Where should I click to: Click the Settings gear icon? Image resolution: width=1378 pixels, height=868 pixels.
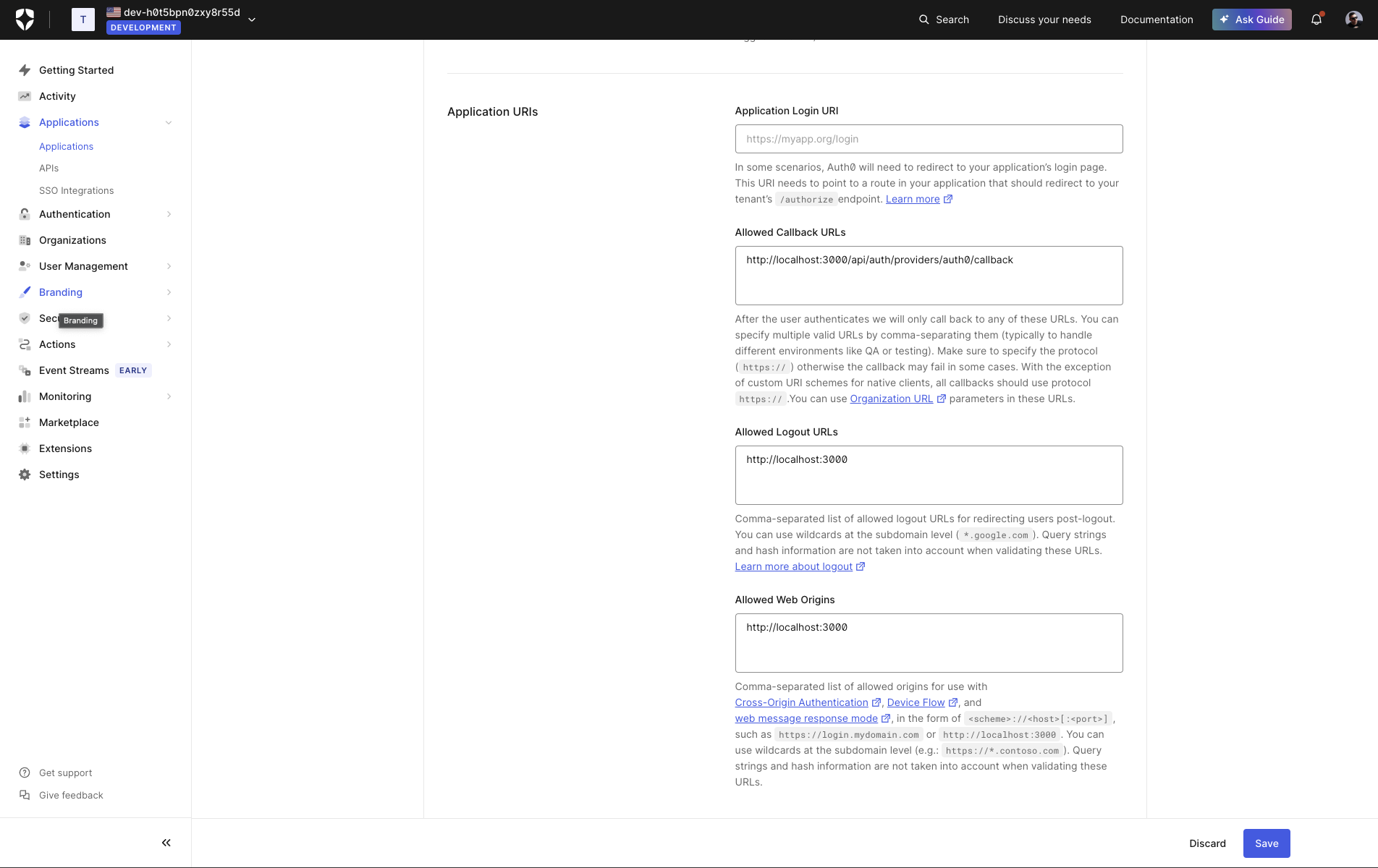25,475
